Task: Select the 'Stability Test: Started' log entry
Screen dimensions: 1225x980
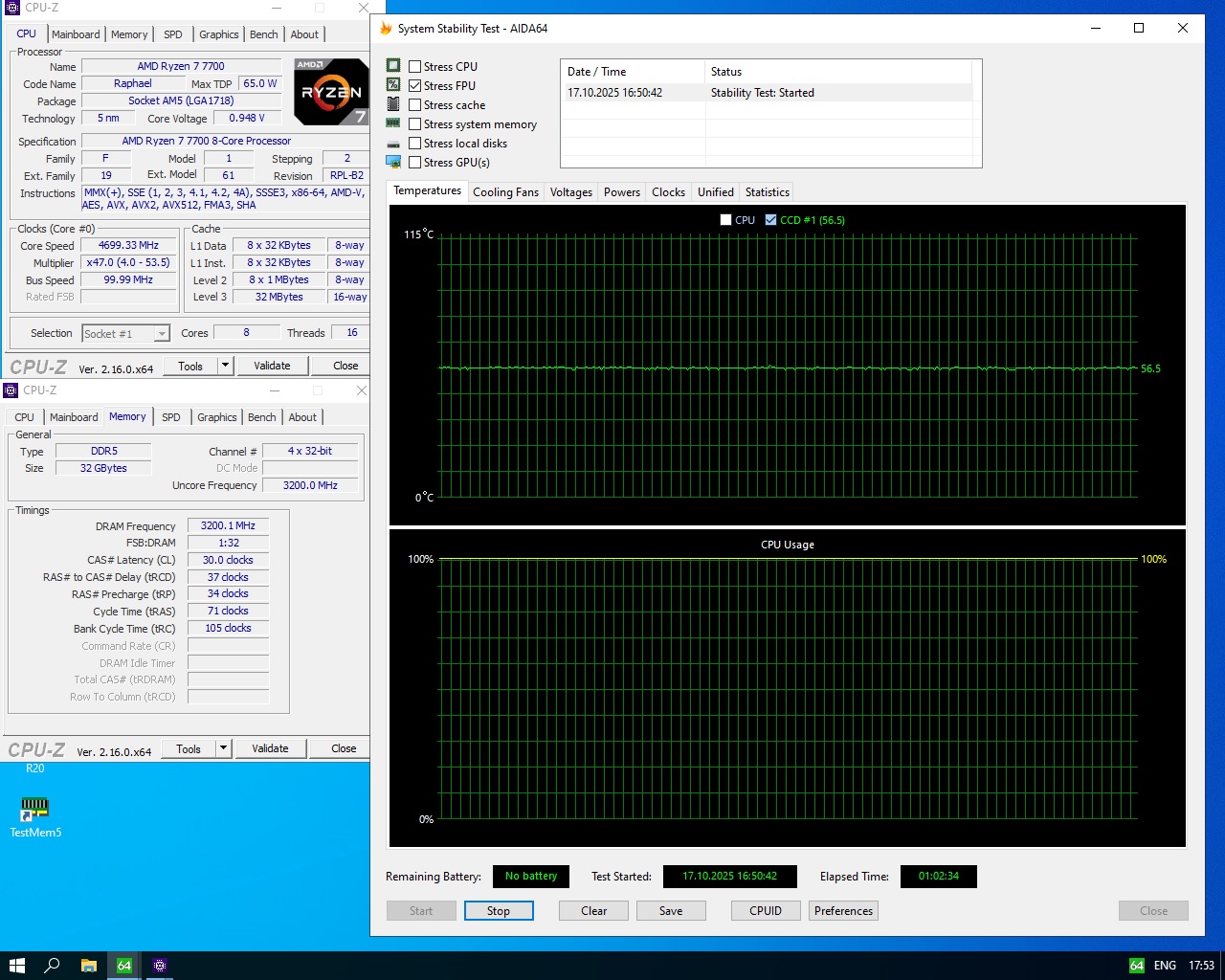Action: [767, 93]
